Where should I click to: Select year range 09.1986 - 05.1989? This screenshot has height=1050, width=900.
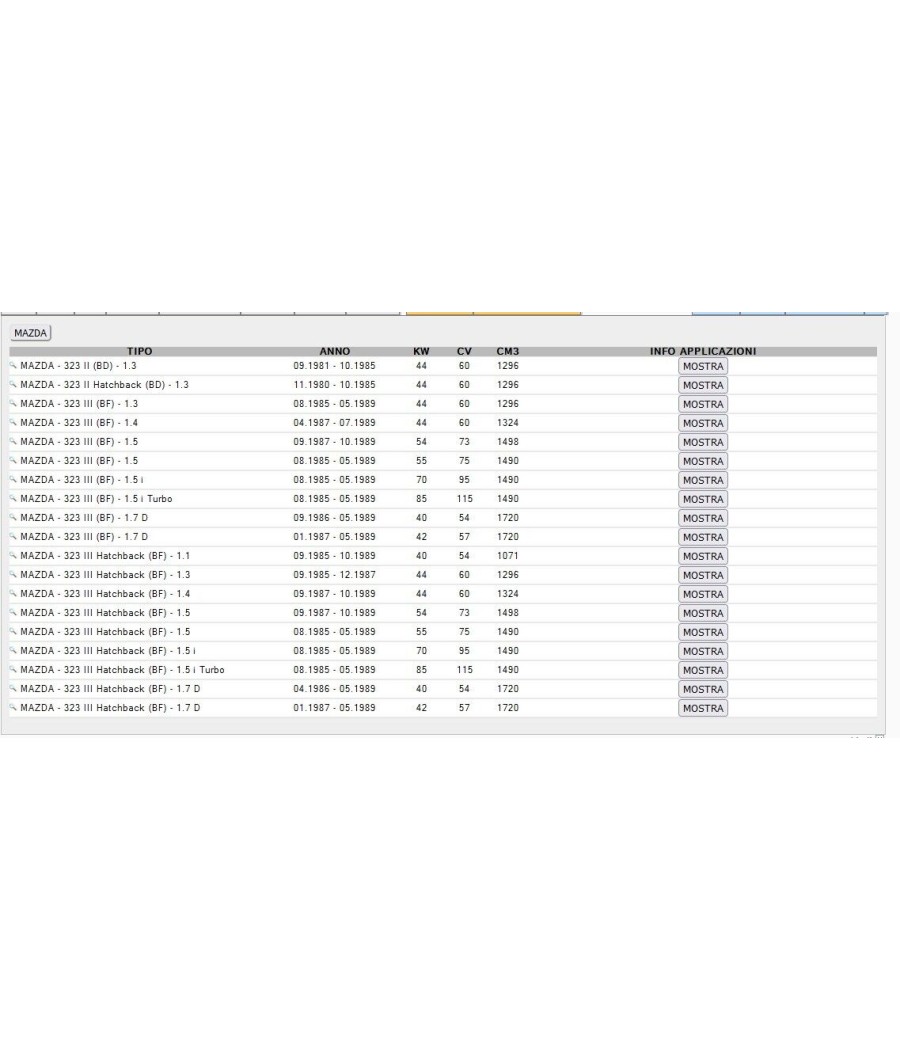point(334,518)
